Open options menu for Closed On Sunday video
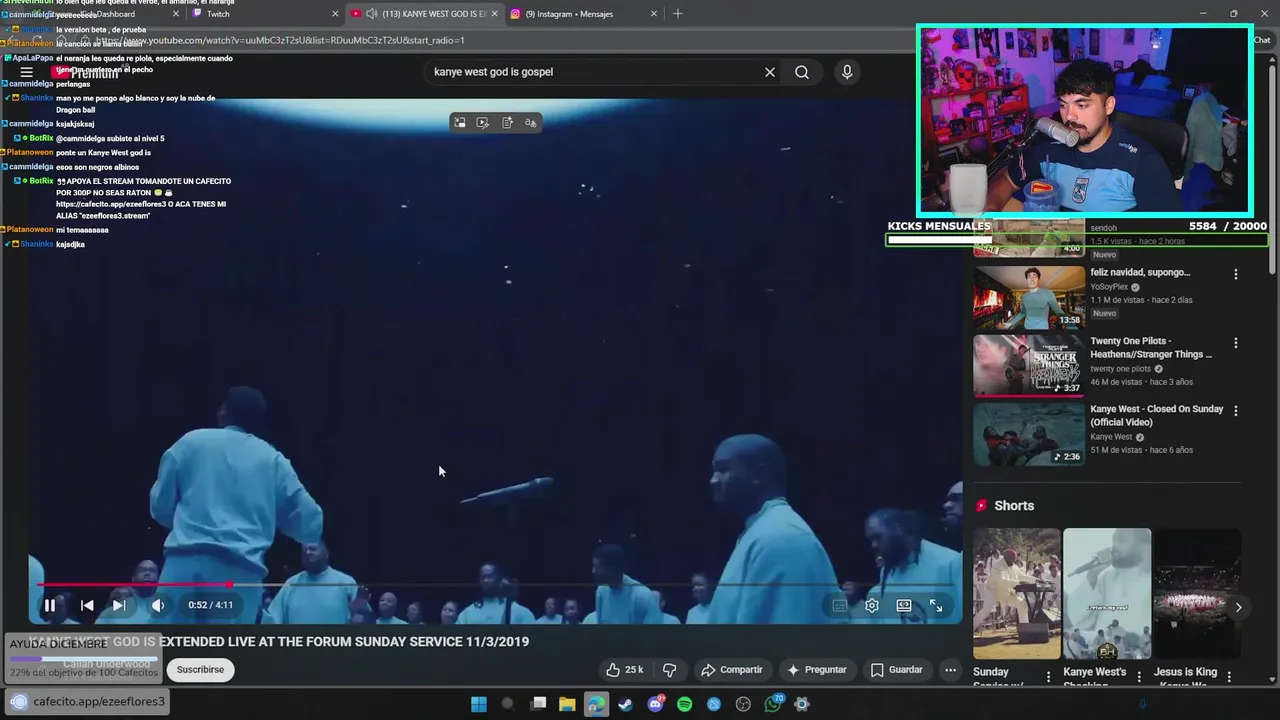The height and width of the screenshot is (720, 1280). click(x=1236, y=411)
